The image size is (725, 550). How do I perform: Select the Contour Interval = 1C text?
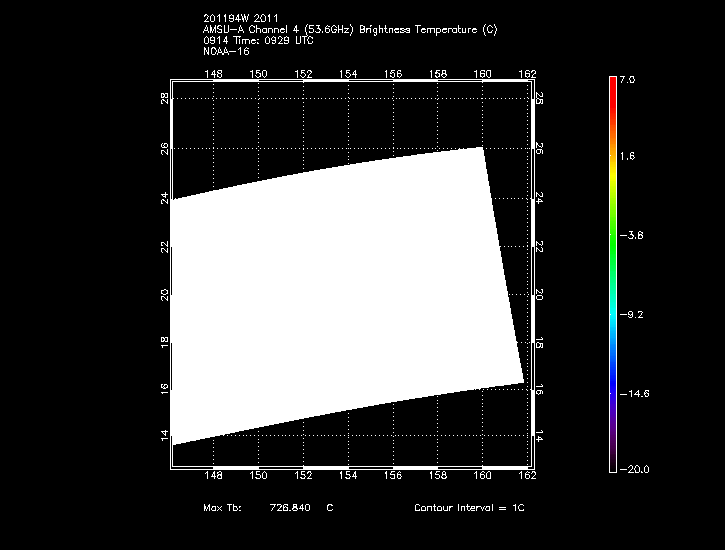(x=469, y=508)
